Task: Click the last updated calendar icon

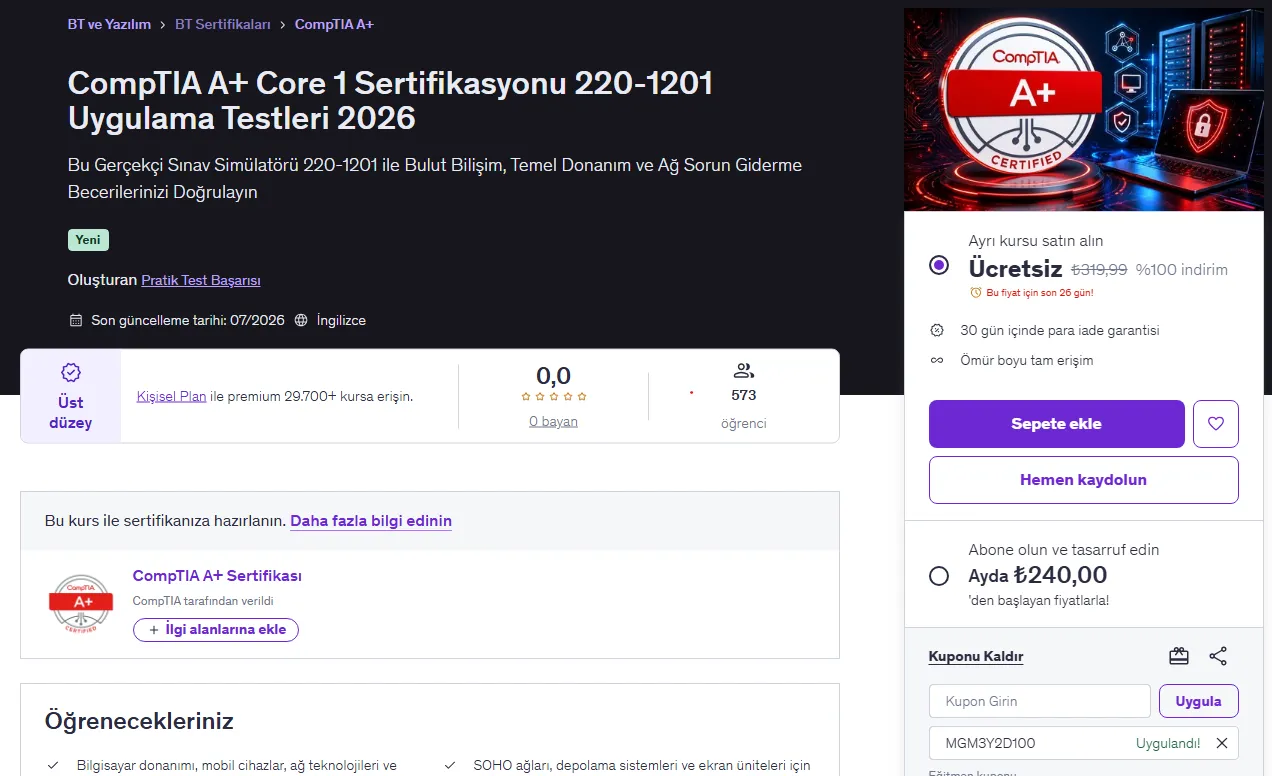Action: point(76,321)
